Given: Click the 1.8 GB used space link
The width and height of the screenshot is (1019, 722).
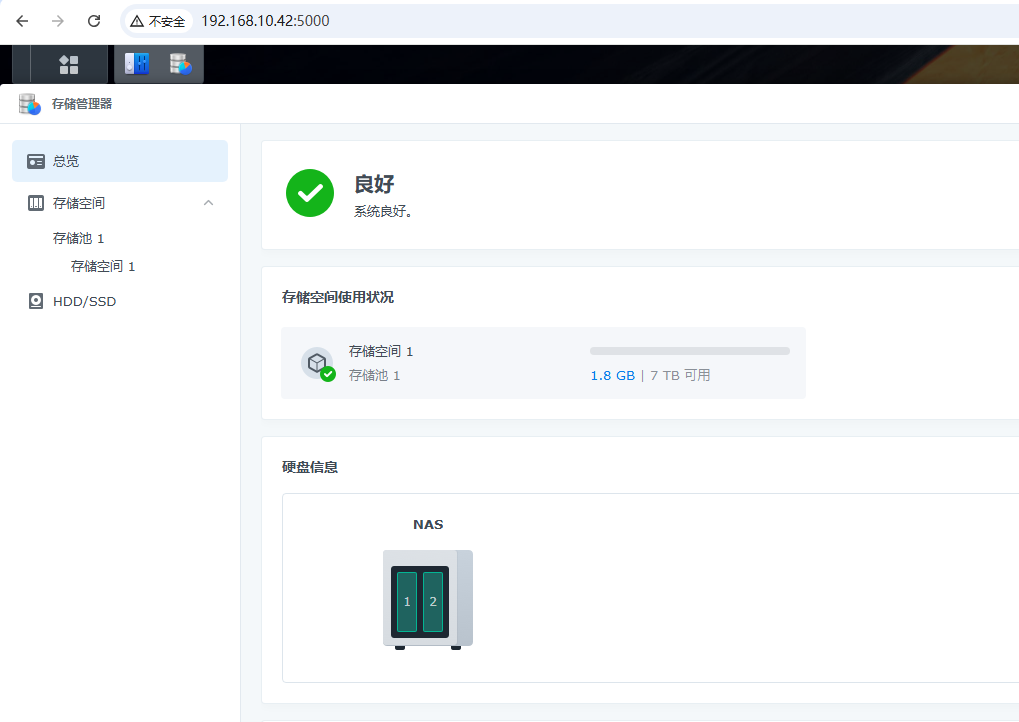Looking at the screenshot, I should (612, 376).
